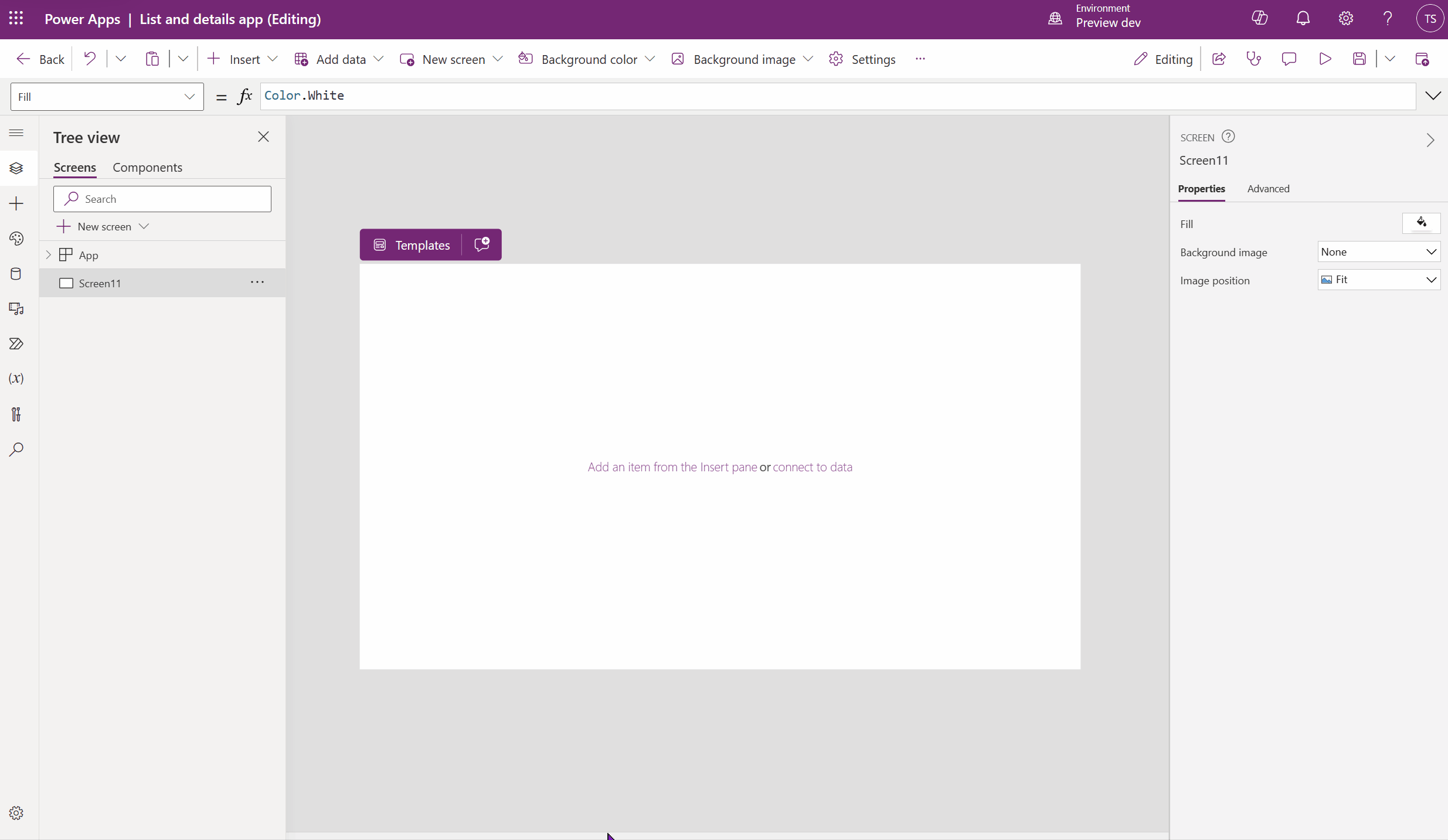Open the Variables panel icon
This screenshot has width=1448, height=840.
pyautogui.click(x=16, y=378)
